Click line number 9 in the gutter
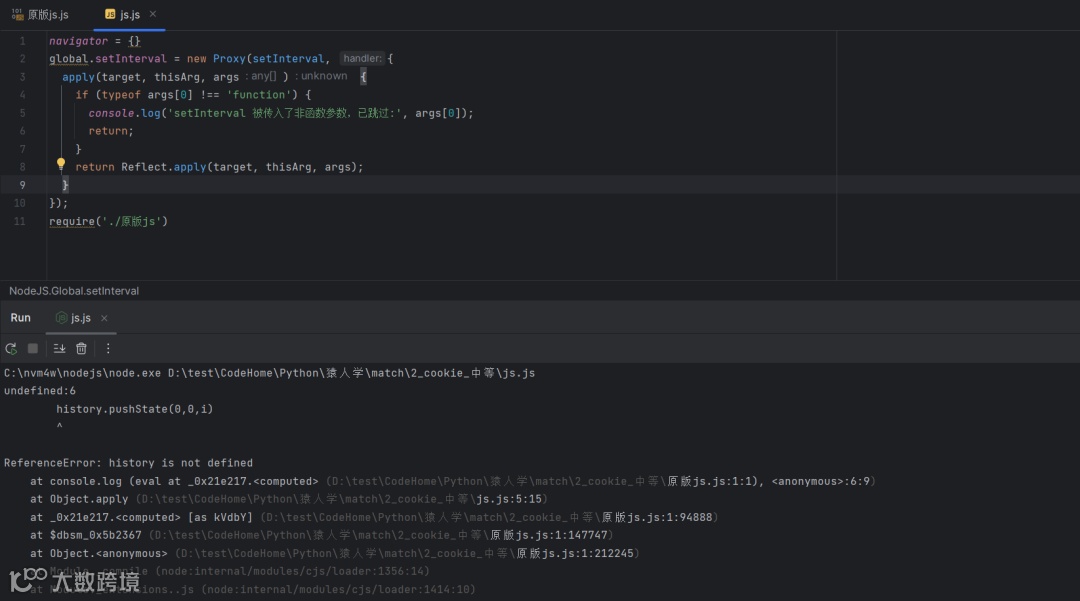Viewport: 1080px width, 601px height. click(x=22, y=185)
